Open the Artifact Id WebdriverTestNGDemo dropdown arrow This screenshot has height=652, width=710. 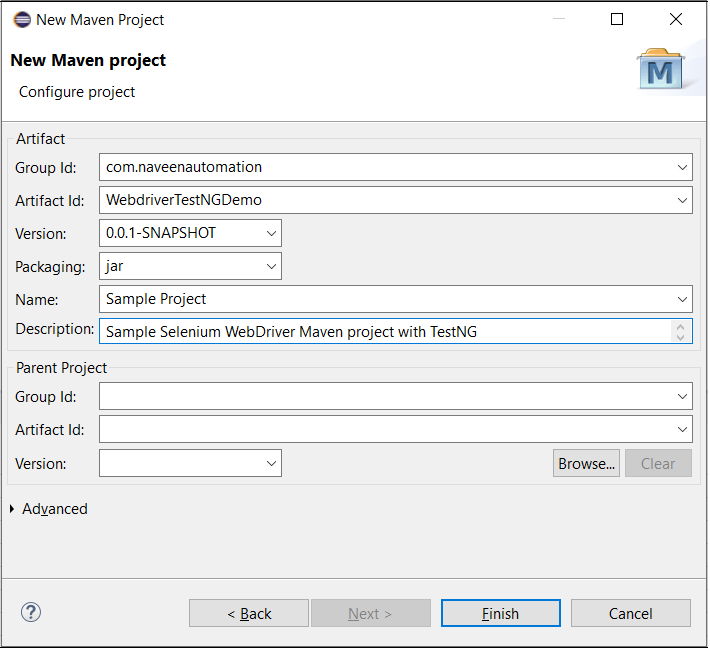tap(682, 201)
